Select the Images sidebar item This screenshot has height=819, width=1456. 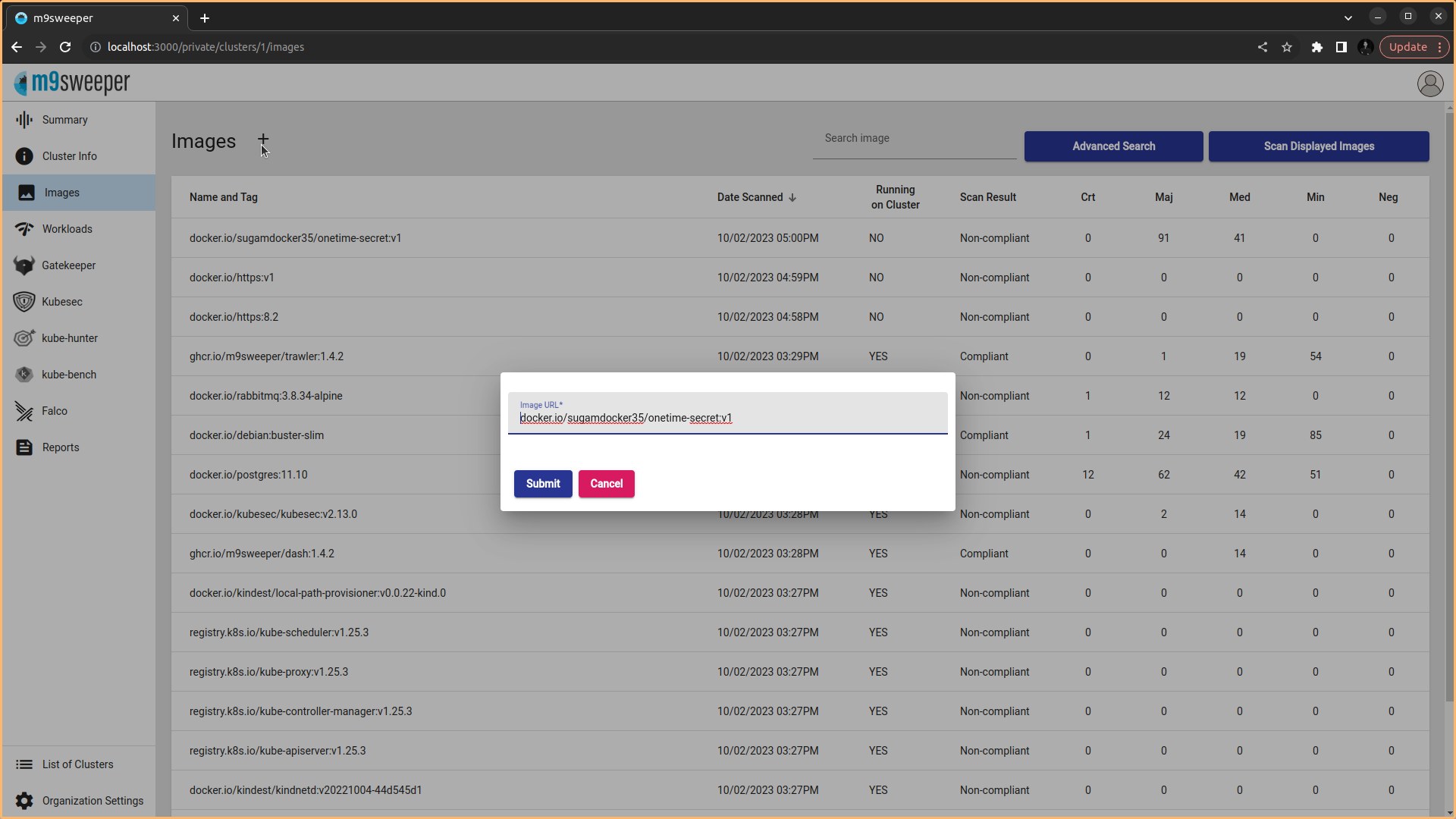click(x=62, y=193)
